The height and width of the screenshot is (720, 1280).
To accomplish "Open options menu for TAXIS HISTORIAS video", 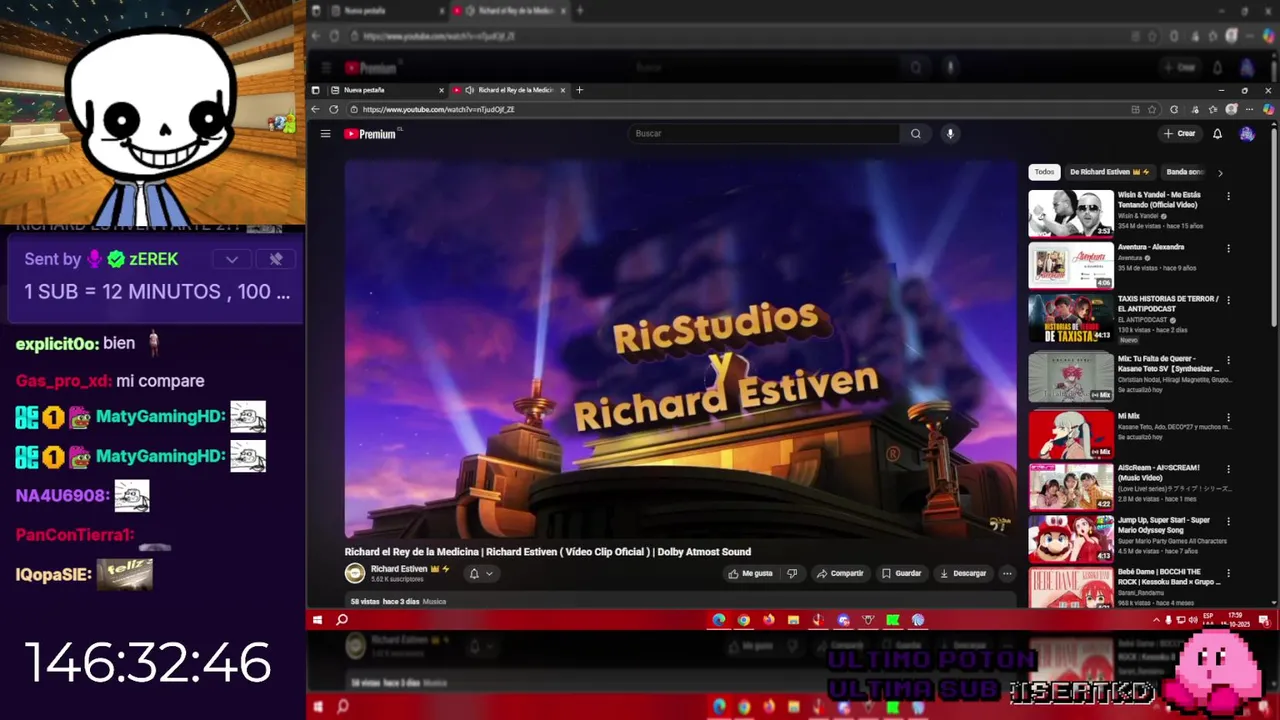I will coord(1228,300).
